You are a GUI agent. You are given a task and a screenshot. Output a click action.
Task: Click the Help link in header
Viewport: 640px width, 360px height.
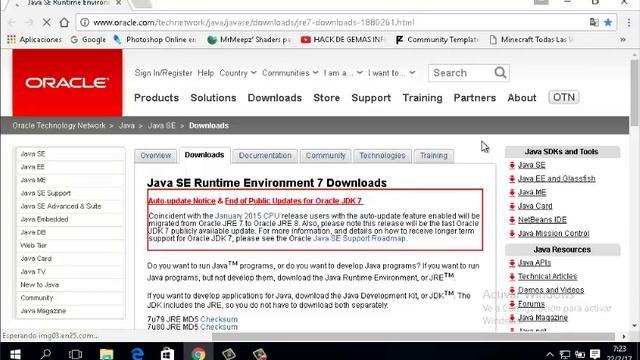[206, 73]
